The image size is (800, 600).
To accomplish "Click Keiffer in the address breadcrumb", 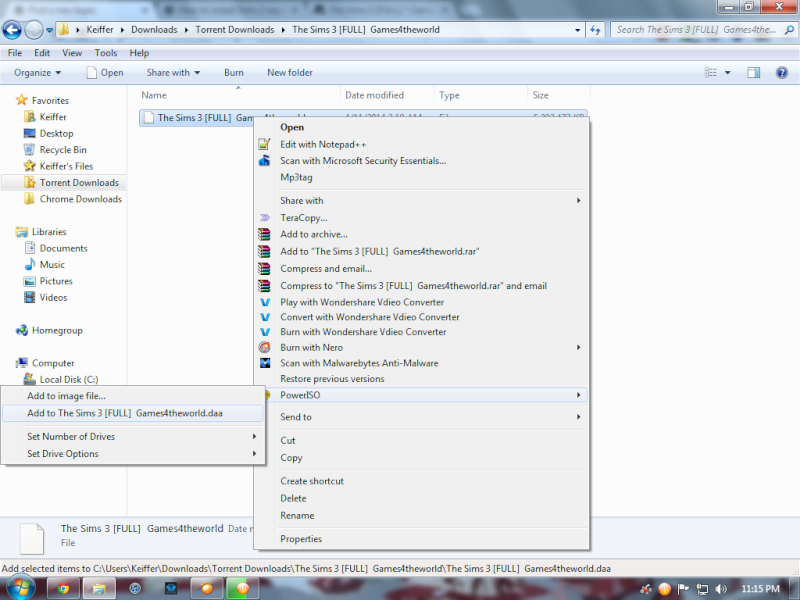I will click(99, 30).
